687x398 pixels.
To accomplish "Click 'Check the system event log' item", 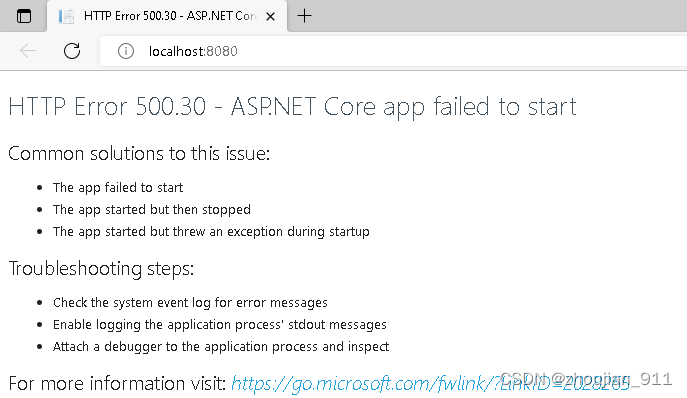I will coord(190,302).
